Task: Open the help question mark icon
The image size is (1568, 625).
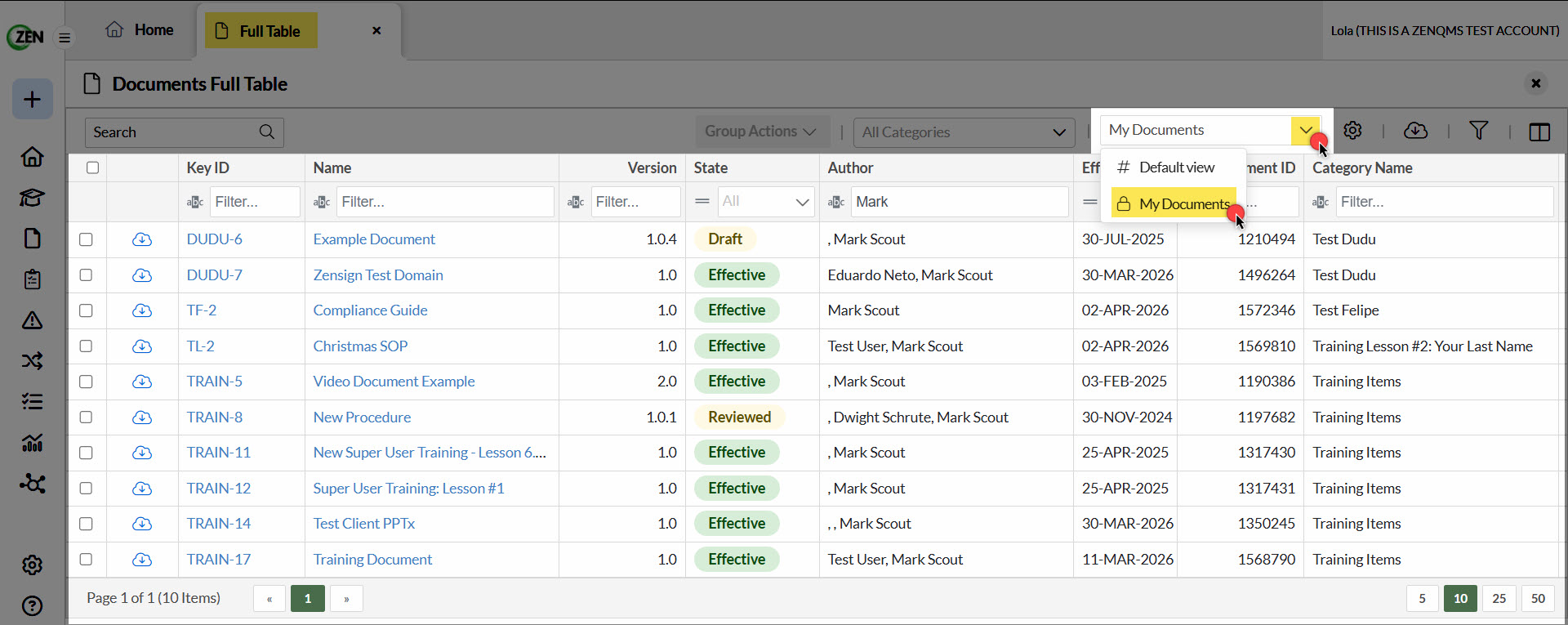Action: [33, 606]
